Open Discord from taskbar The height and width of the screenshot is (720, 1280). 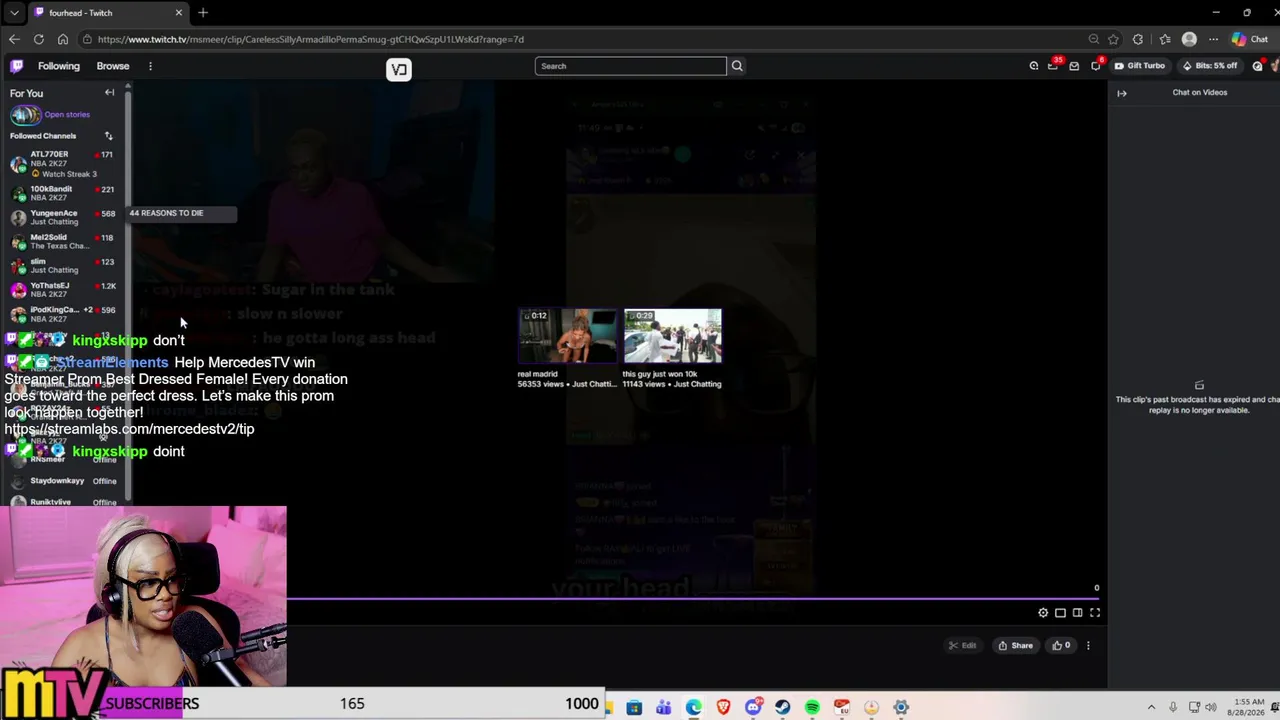point(753,708)
